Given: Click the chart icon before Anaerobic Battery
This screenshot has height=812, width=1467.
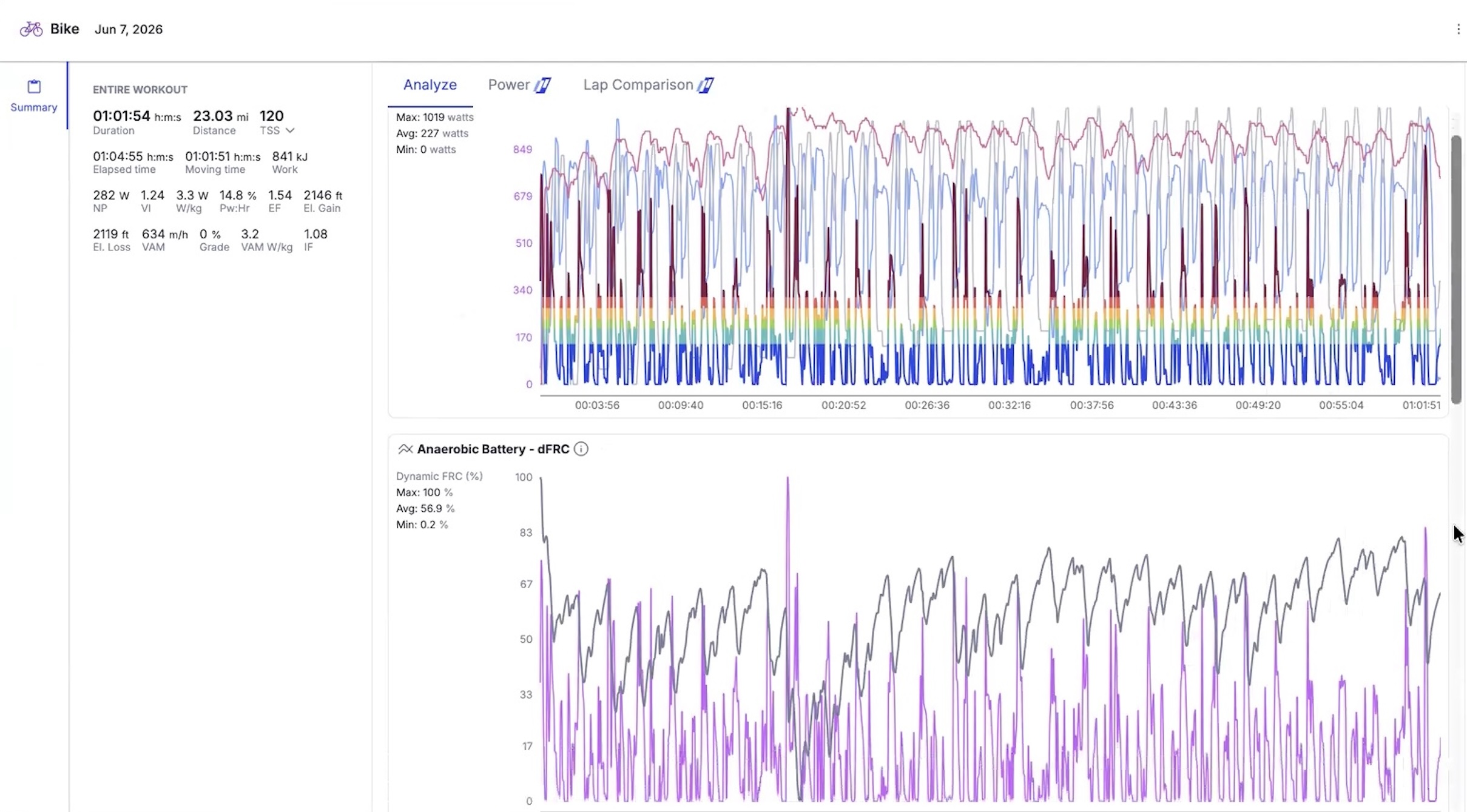Looking at the screenshot, I should click(405, 449).
